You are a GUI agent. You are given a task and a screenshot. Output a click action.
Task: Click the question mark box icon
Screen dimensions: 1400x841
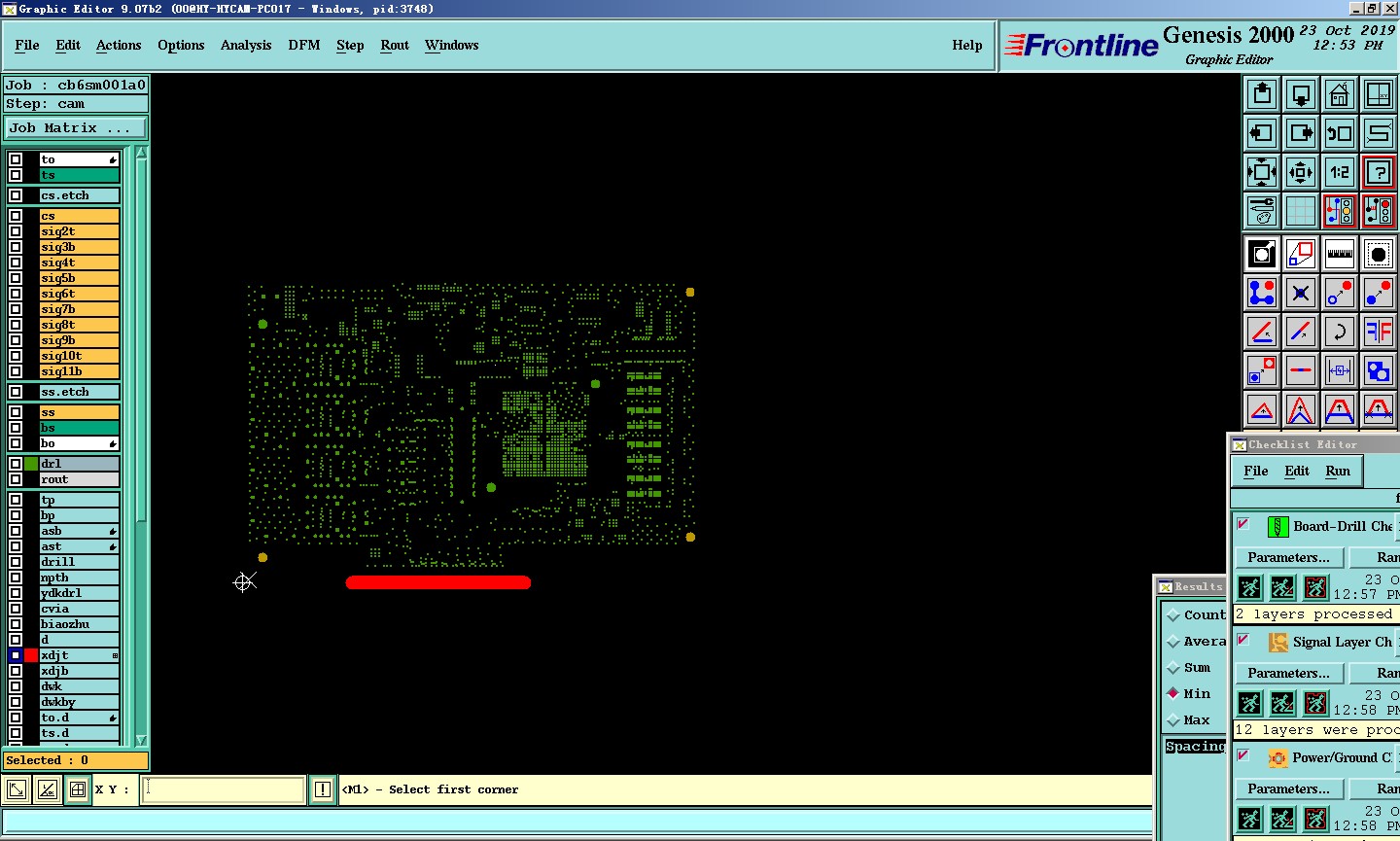[x=1379, y=172]
